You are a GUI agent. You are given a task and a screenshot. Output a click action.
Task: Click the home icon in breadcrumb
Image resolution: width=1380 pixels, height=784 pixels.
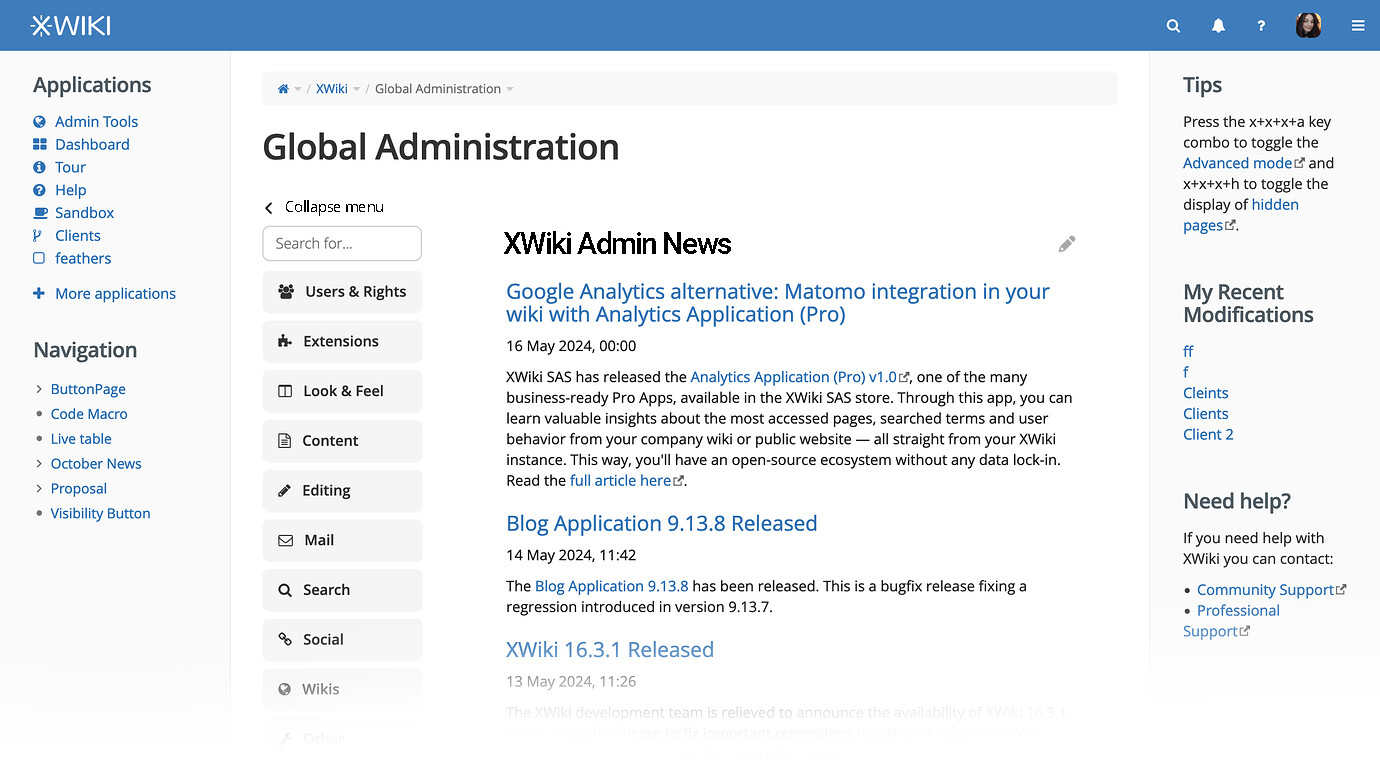[283, 89]
